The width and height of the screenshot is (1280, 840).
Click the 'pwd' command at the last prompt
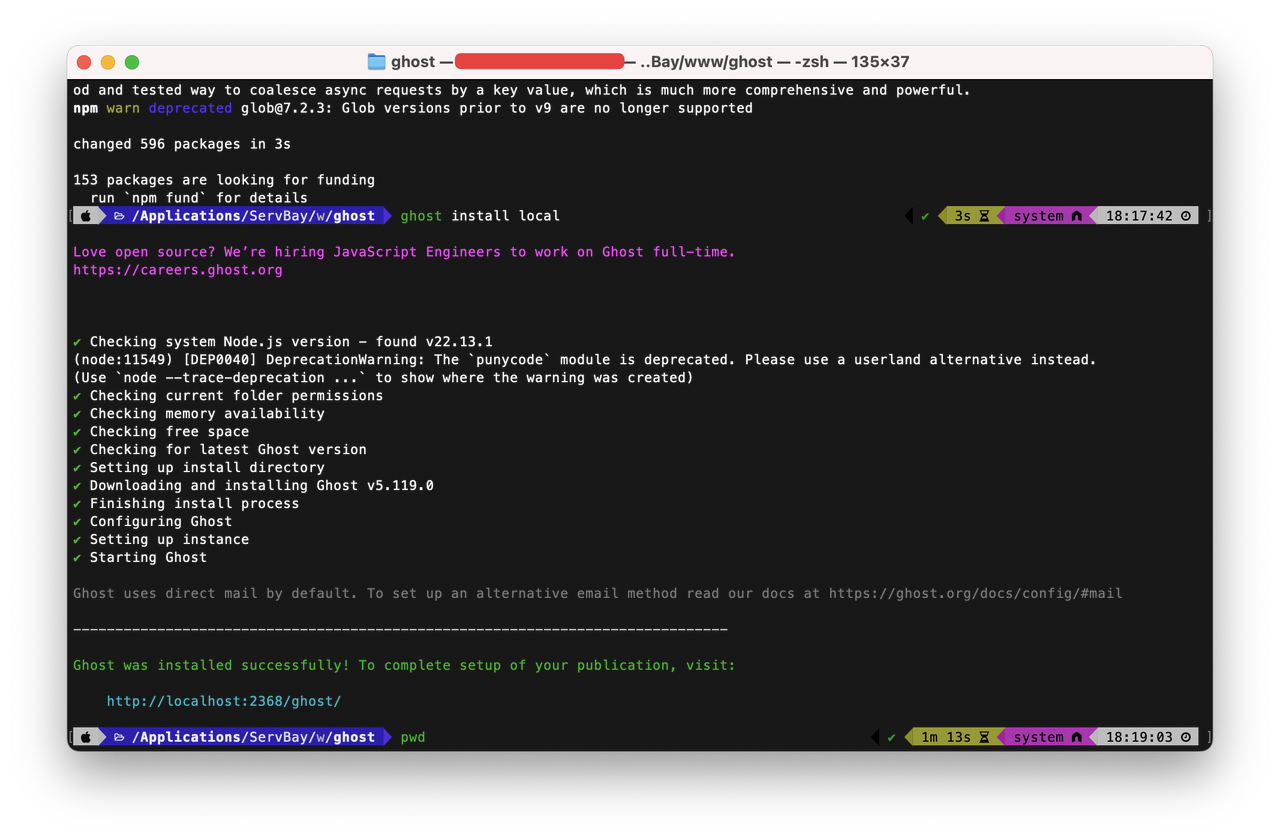(413, 737)
